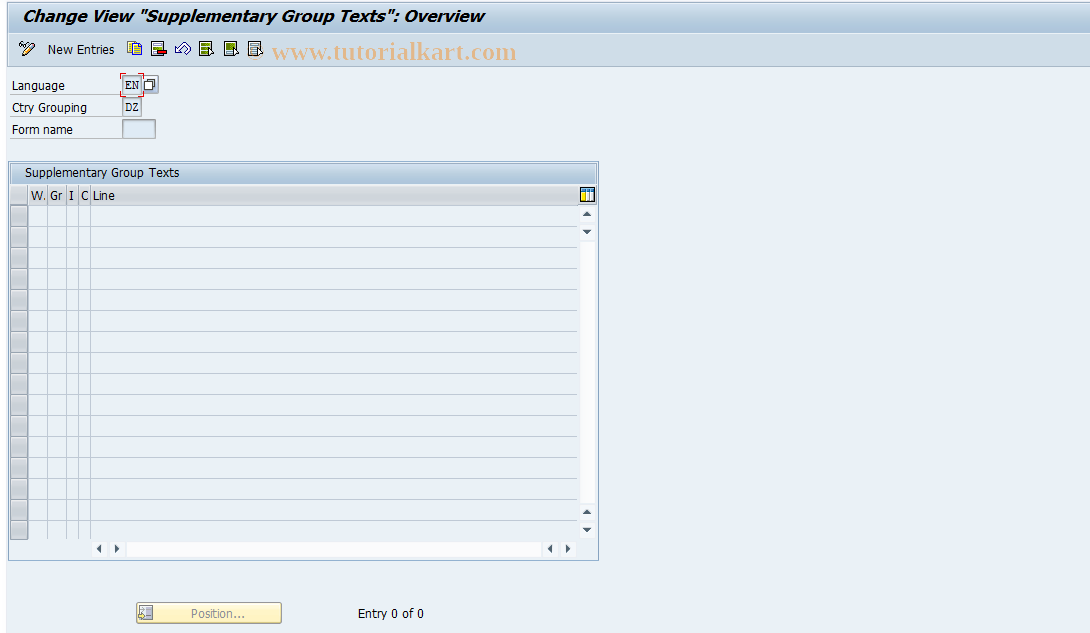Click the table's top scroll down arrow

point(587,231)
